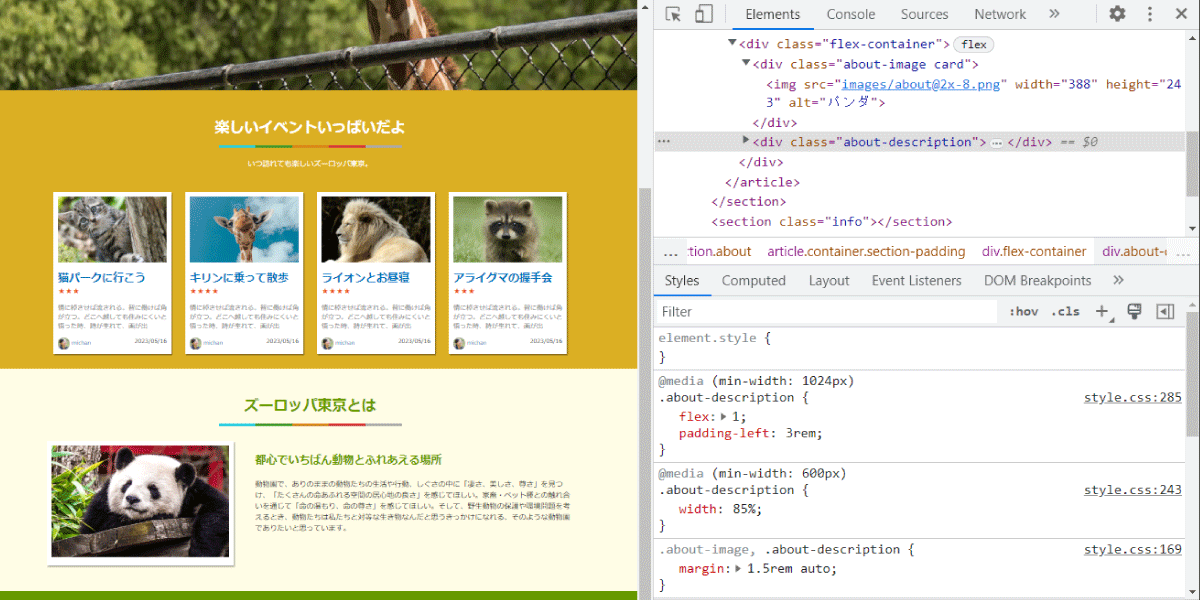1200x600 pixels.
Task: Open the DOM Breakpoints tab
Action: coord(1037,280)
